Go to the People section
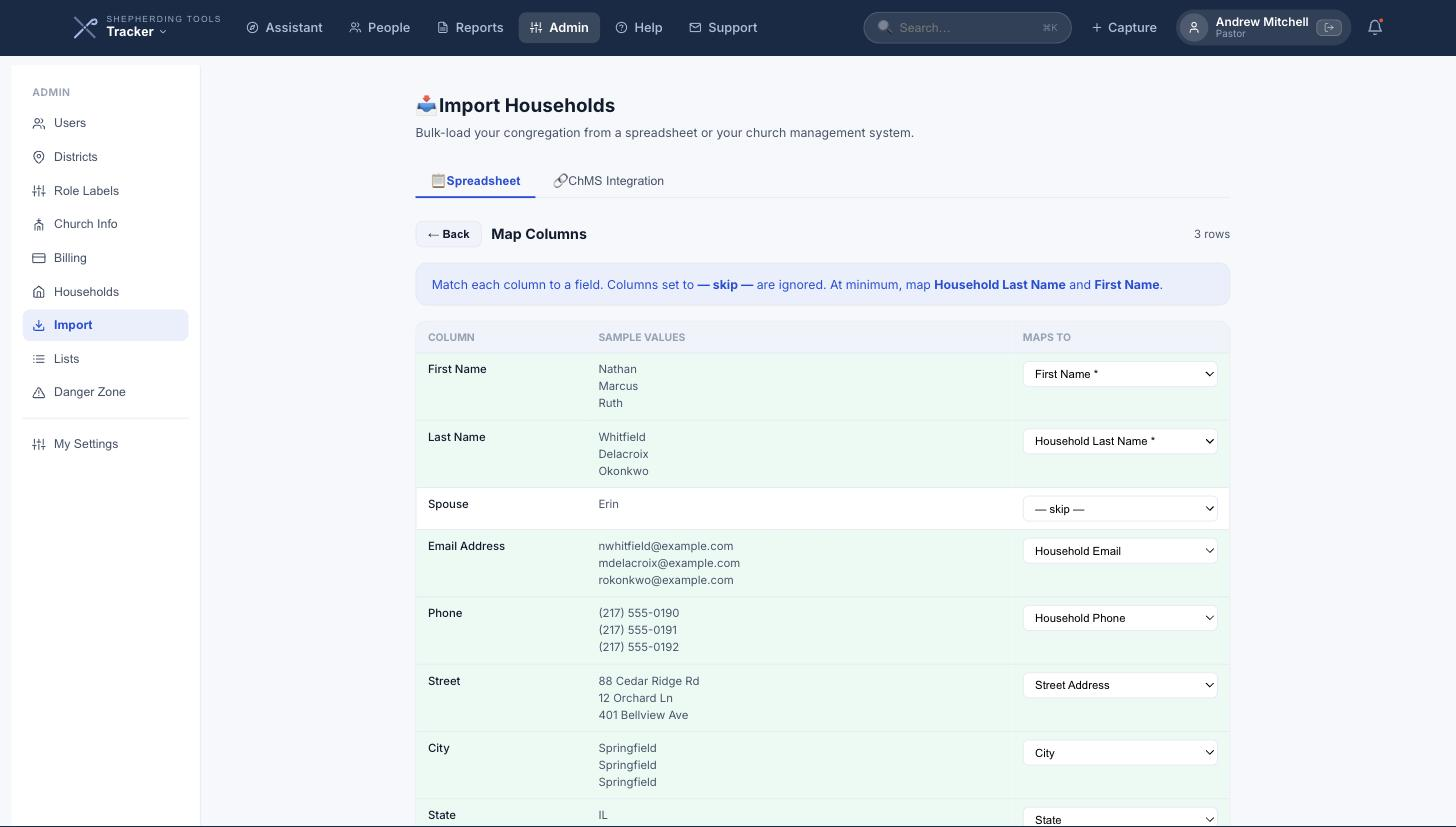This screenshot has height=827, width=1456. click(x=380, y=28)
